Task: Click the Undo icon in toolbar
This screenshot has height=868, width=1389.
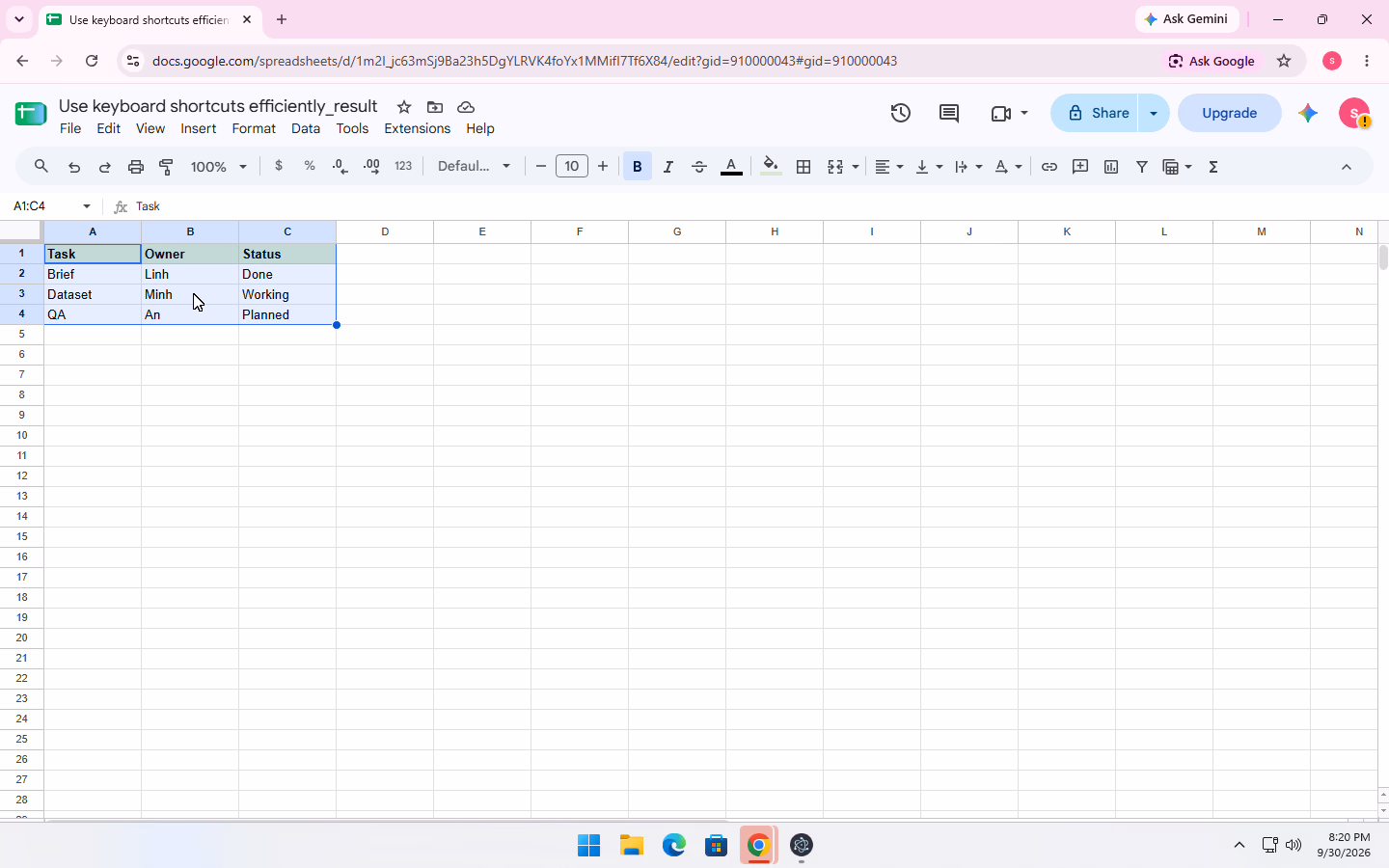Action: pos(74,167)
